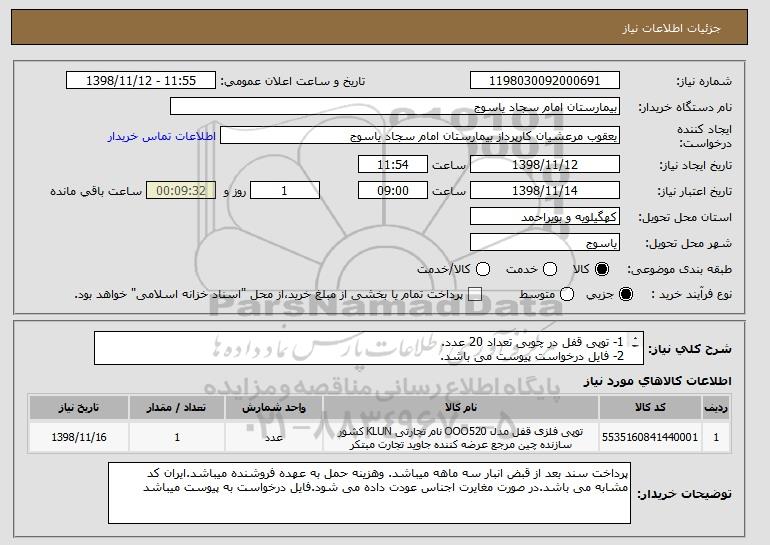
Task: Click the unit cell عدد
Action: [x=274, y=437]
